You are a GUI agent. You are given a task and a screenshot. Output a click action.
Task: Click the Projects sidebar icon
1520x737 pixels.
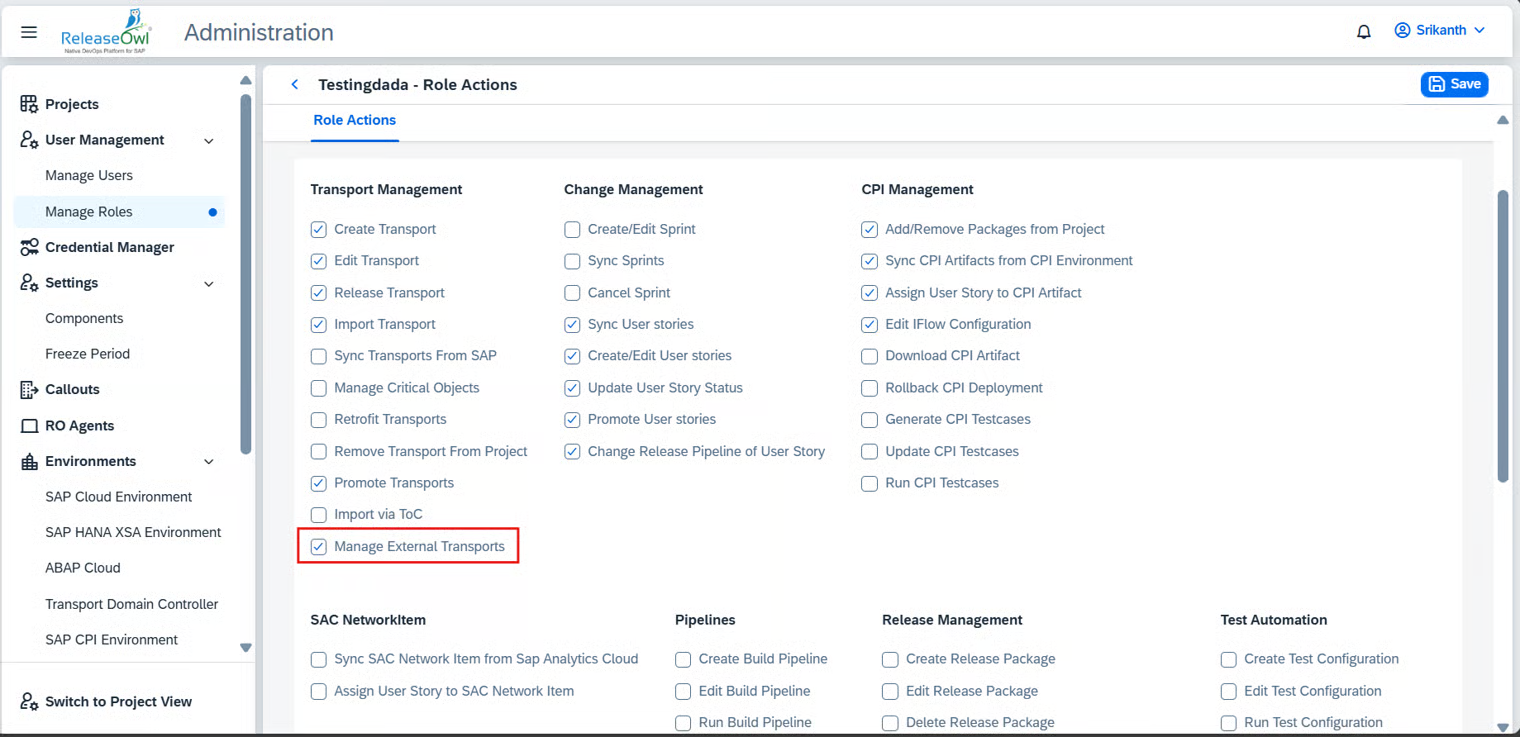coord(29,104)
